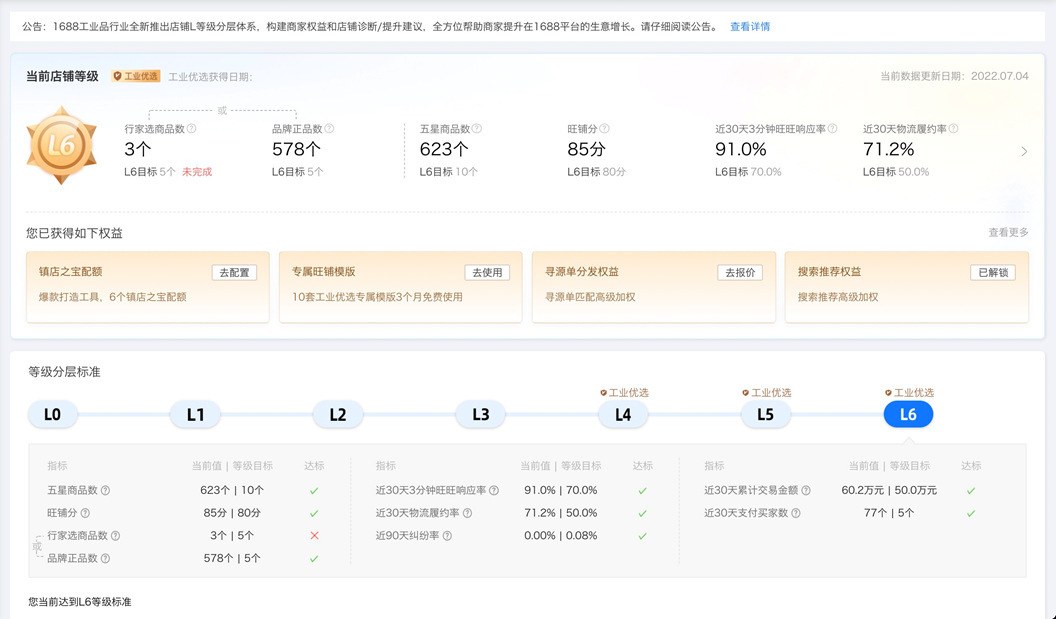Viewport: 1056px width, 619px height.
Task: Click help icon next to 行家选商品数 in top stats
Action: click(192, 128)
